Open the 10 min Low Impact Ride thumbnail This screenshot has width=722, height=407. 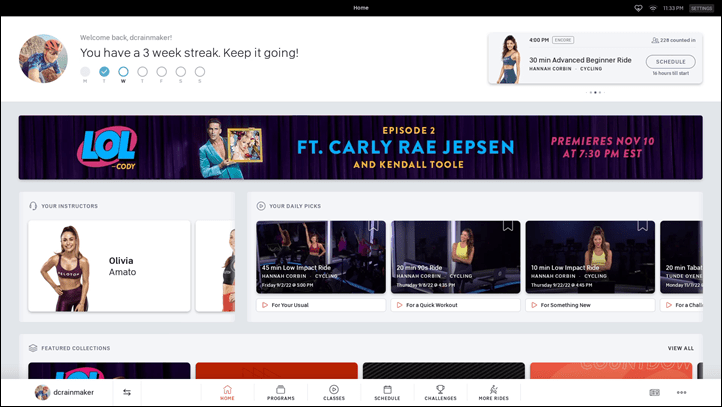tap(590, 257)
